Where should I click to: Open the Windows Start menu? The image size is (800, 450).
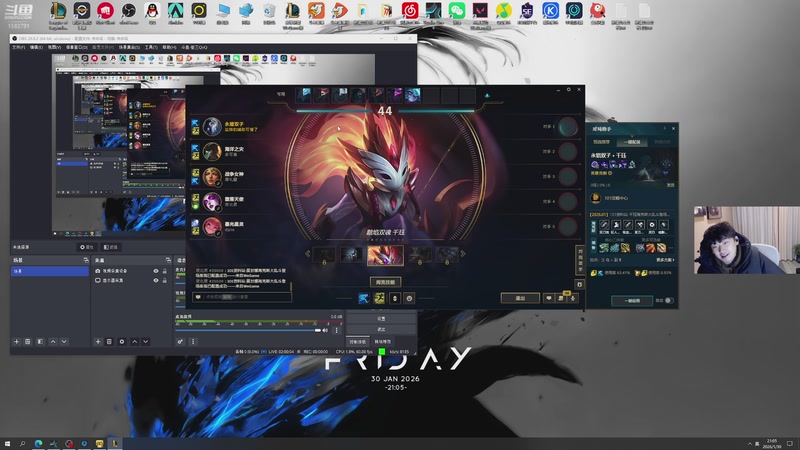click(7, 444)
